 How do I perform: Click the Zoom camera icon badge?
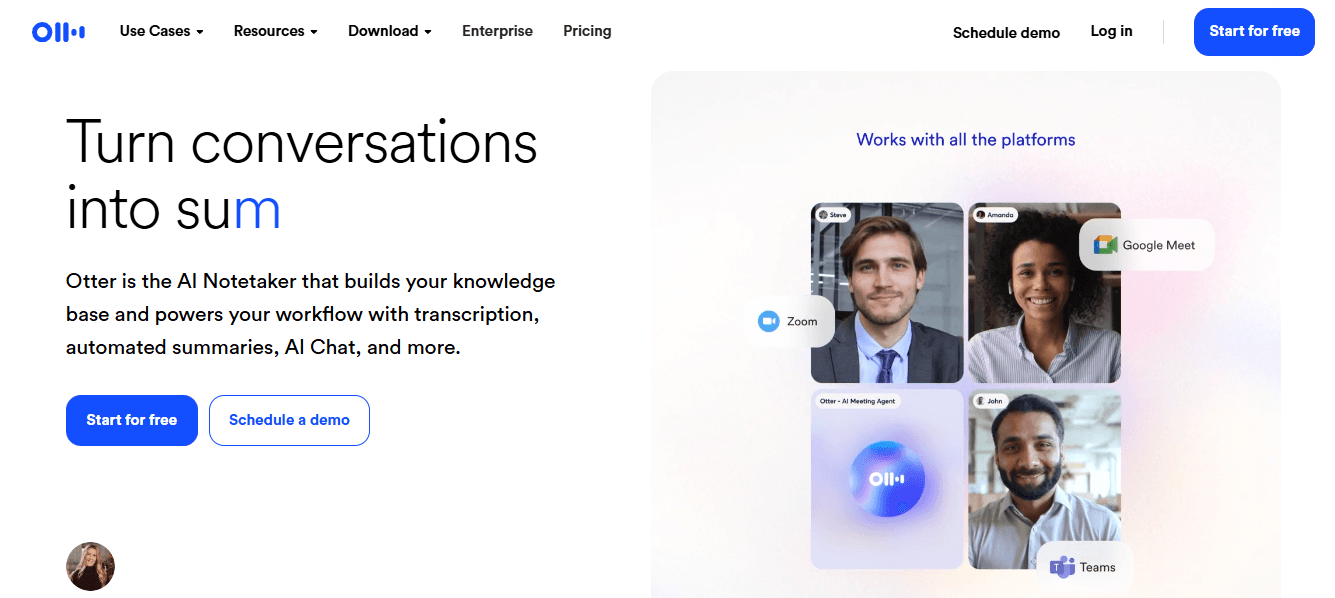click(x=768, y=321)
